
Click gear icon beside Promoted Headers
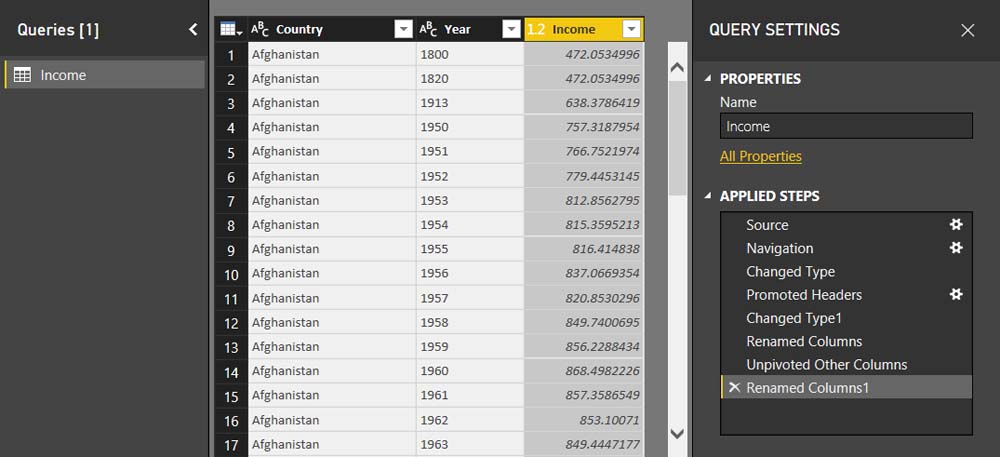955,294
